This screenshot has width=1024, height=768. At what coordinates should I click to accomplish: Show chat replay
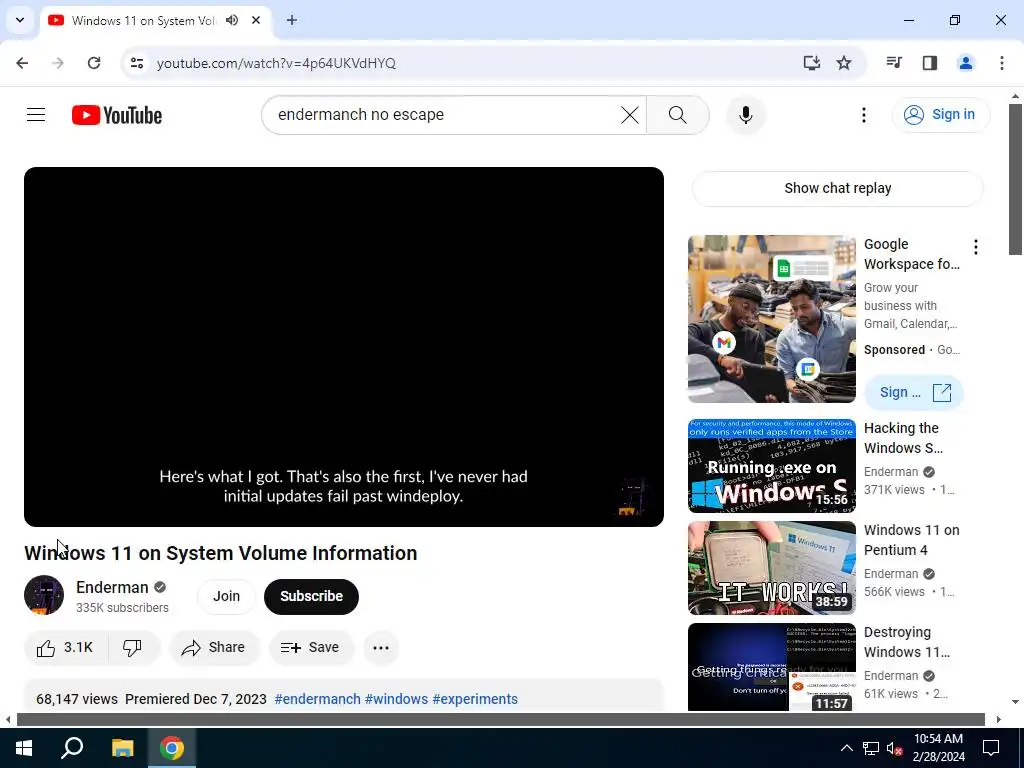point(837,188)
